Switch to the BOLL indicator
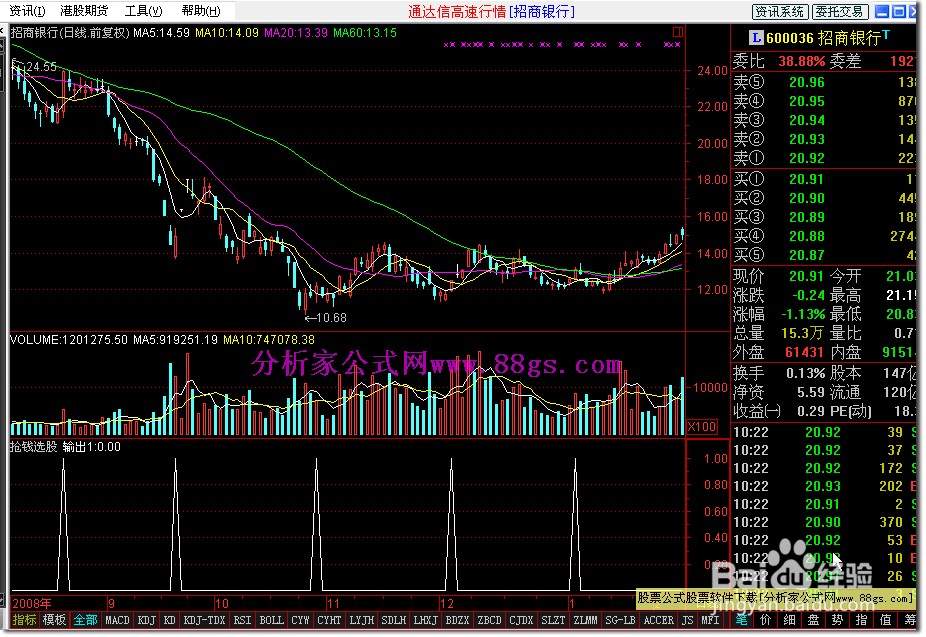 pyautogui.click(x=272, y=620)
